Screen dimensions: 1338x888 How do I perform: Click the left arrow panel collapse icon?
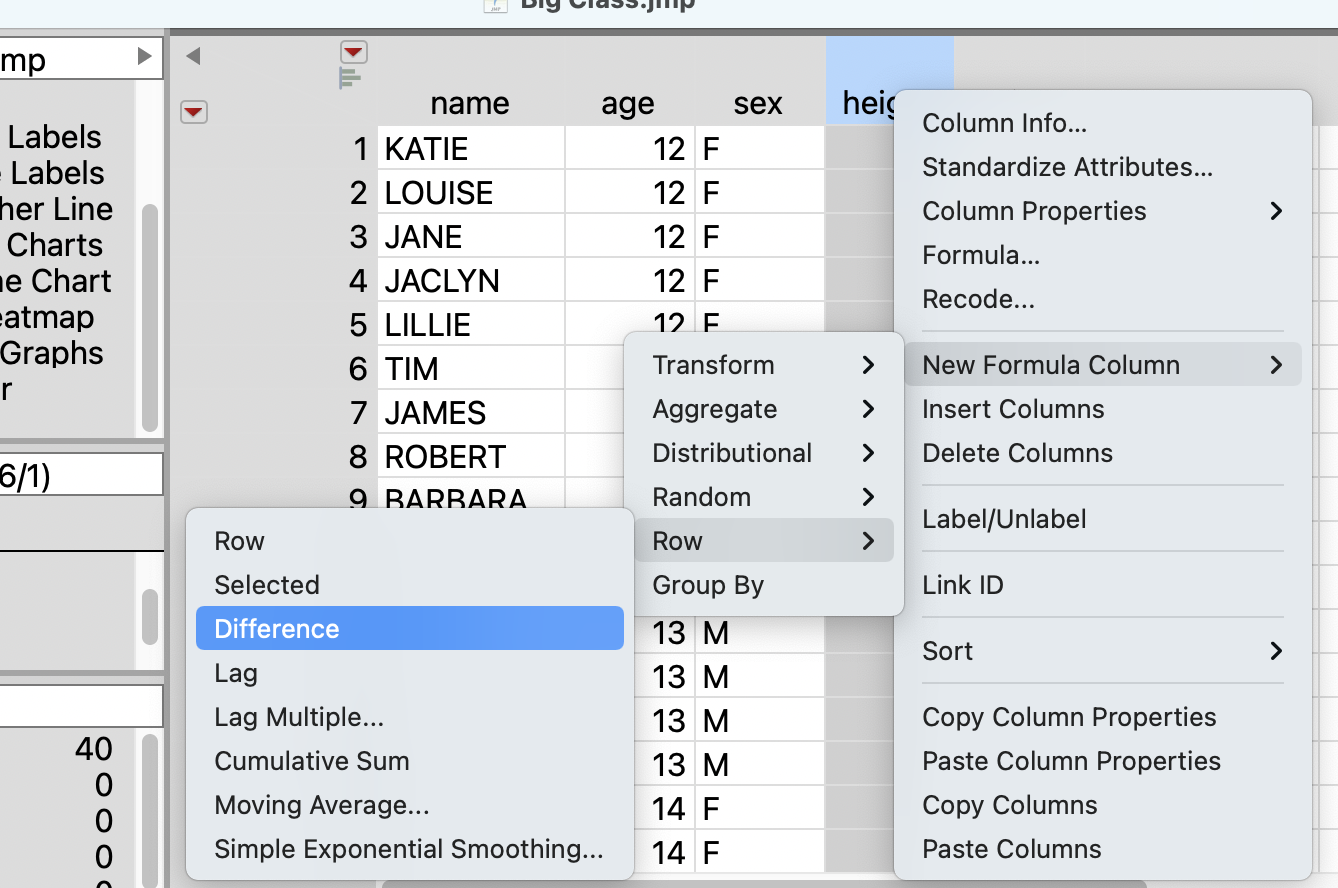click(193, 57)
